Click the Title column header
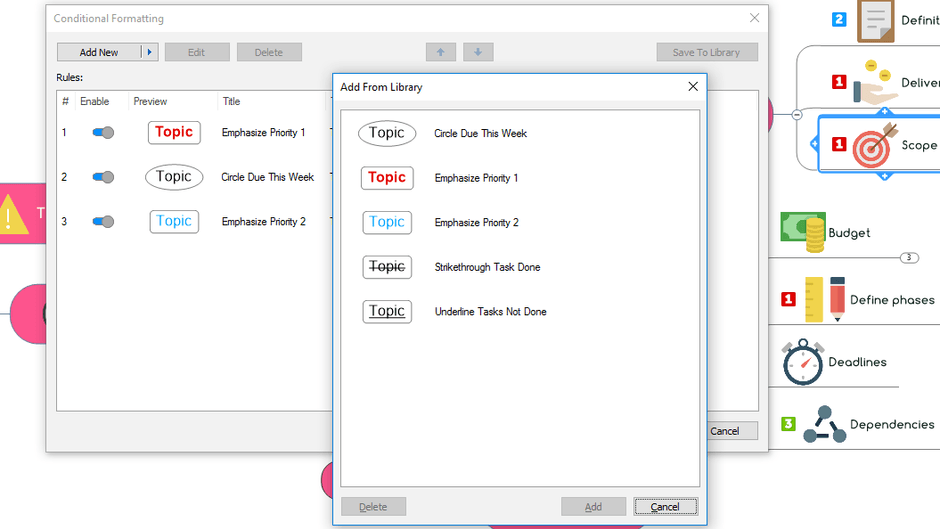The image size is (940, 529). 231,101
